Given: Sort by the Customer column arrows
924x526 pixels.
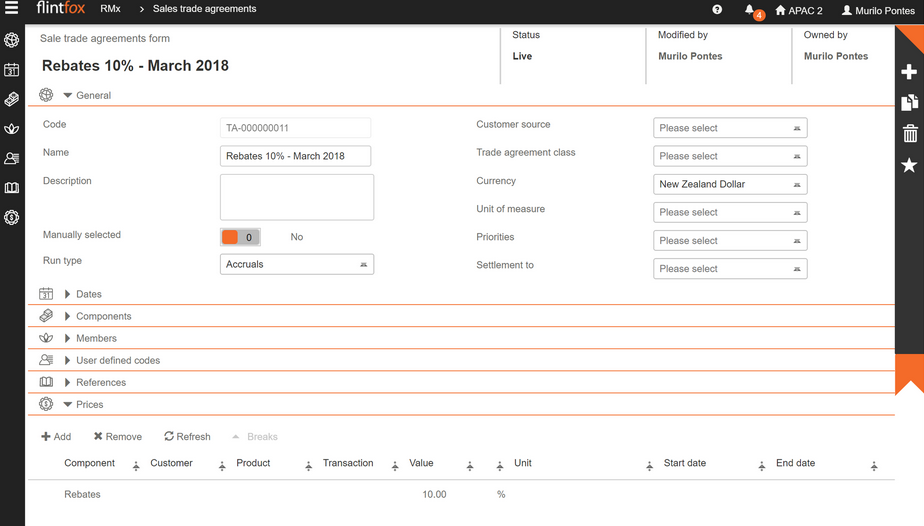Looking at the screenshot, I should (222, 466).
